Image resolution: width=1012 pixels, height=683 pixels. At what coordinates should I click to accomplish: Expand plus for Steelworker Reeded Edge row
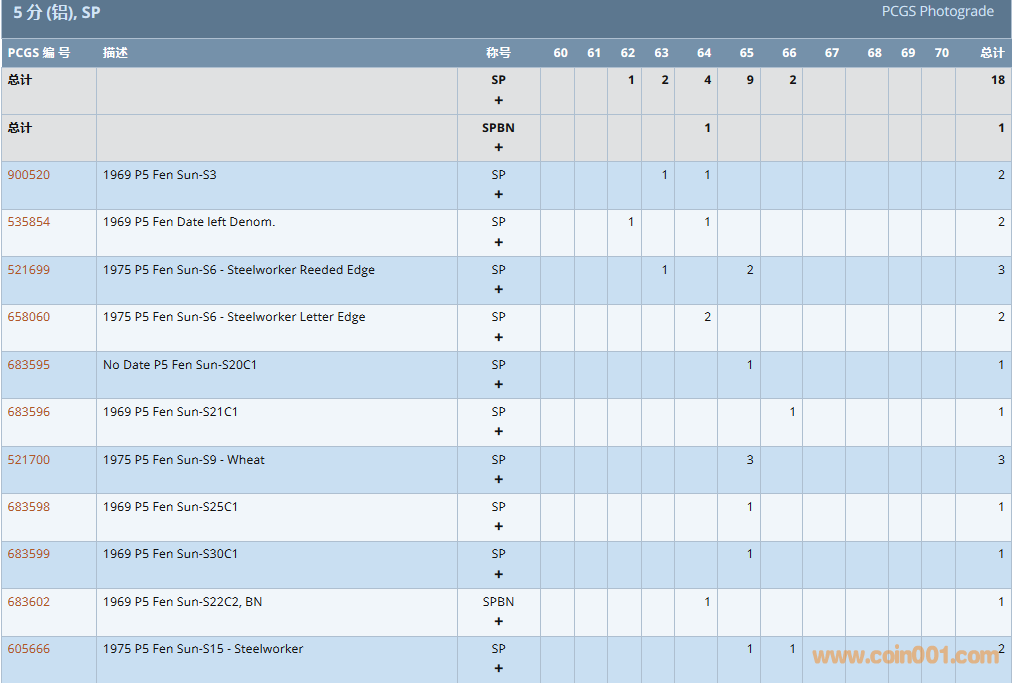(x=498, y=290)
